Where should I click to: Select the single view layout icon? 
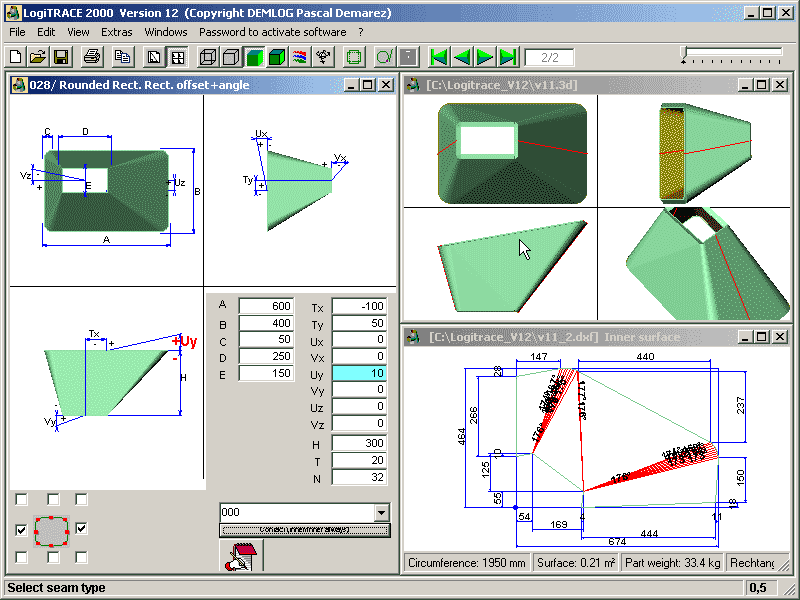pyautogui.click(x=154, y=57)
